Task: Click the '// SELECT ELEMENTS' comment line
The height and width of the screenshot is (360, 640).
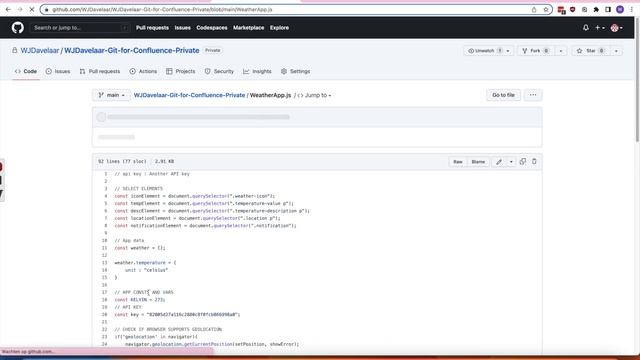Action: point(138,189)
